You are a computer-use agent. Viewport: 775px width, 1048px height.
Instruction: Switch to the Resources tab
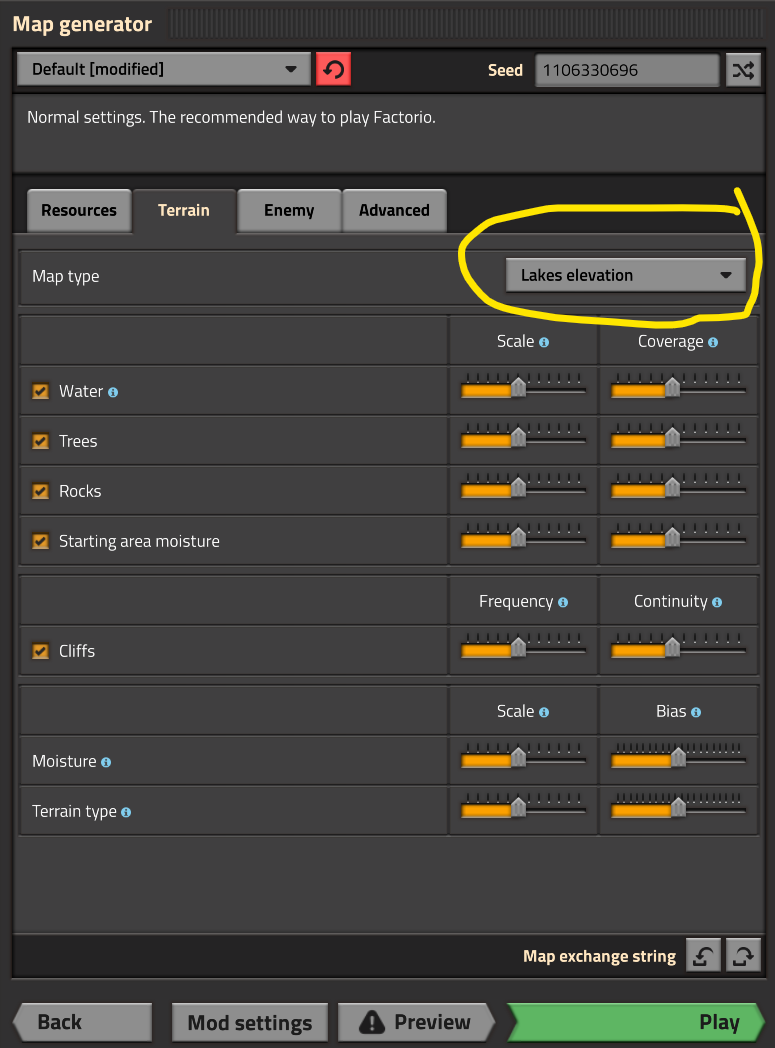[x=79, y=211]
